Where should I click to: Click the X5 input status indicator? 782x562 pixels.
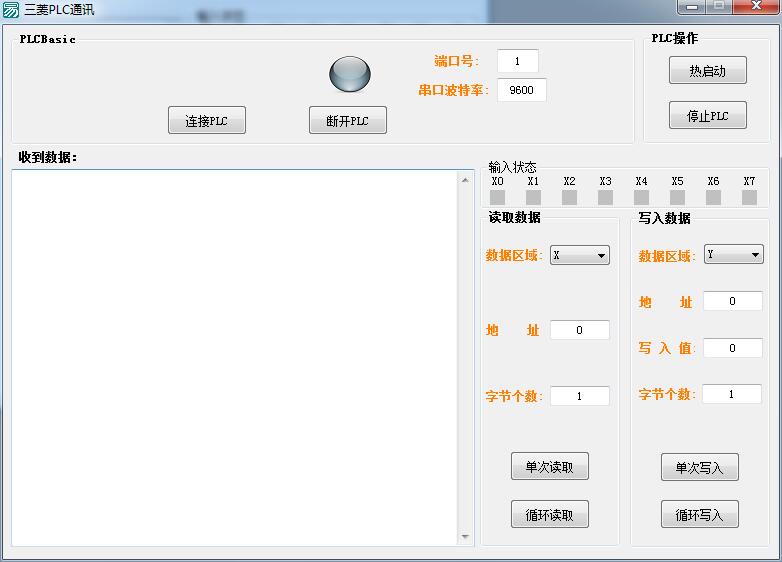677,197
